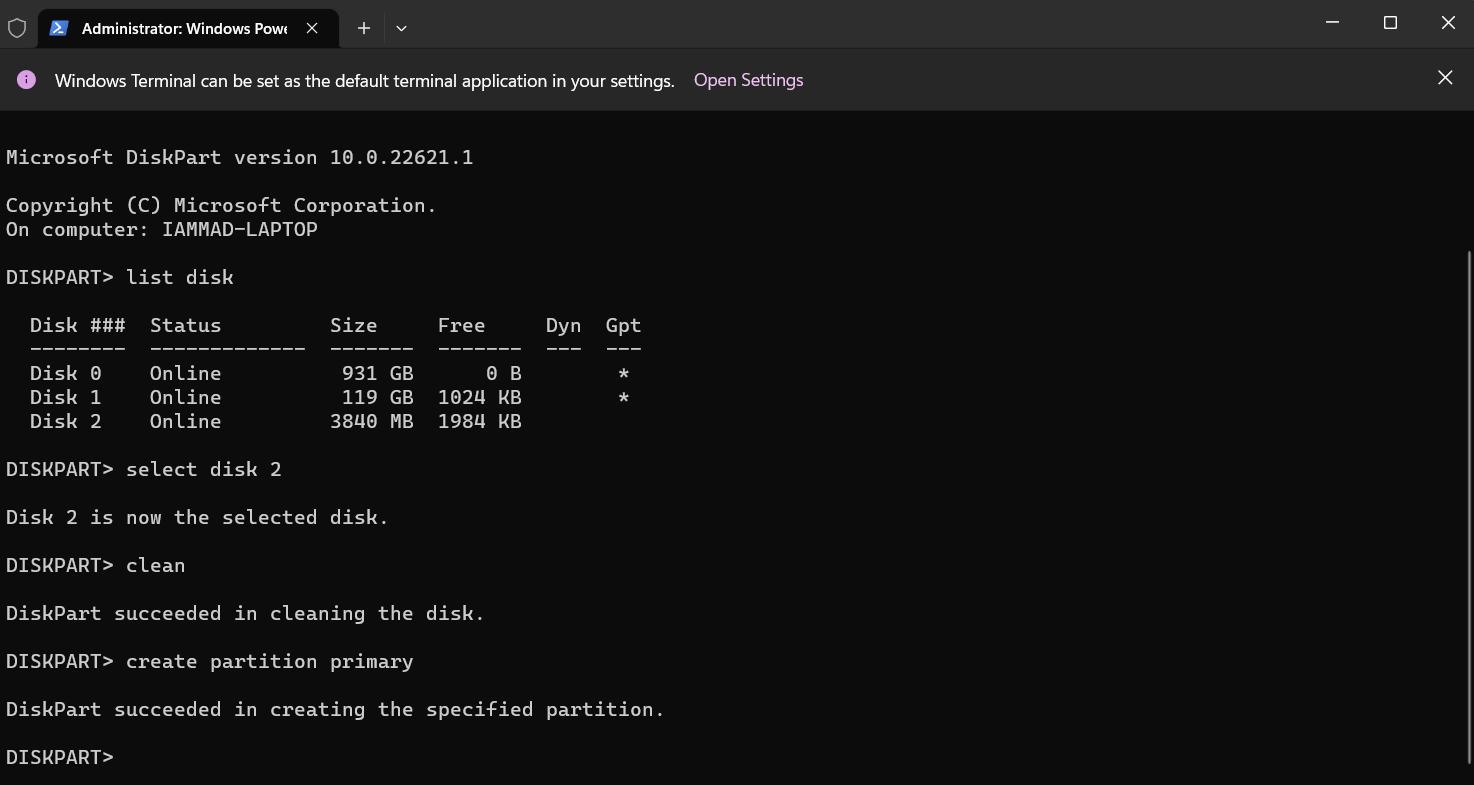Minimize the Windows Terminal window
The height and width of the screenshot is (785, 1474).
pyautogui.click(x=1332, y=23)
